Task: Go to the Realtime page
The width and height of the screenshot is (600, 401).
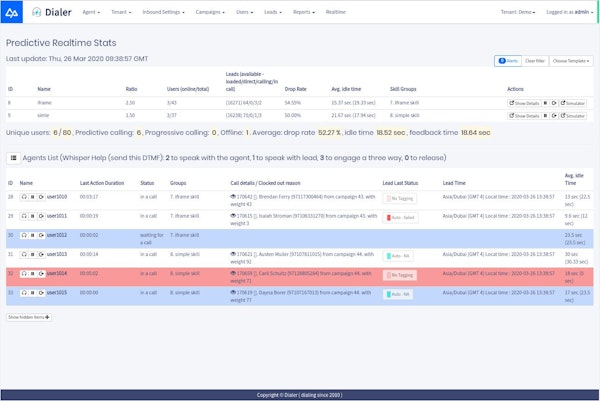Action: coord(336,12)
